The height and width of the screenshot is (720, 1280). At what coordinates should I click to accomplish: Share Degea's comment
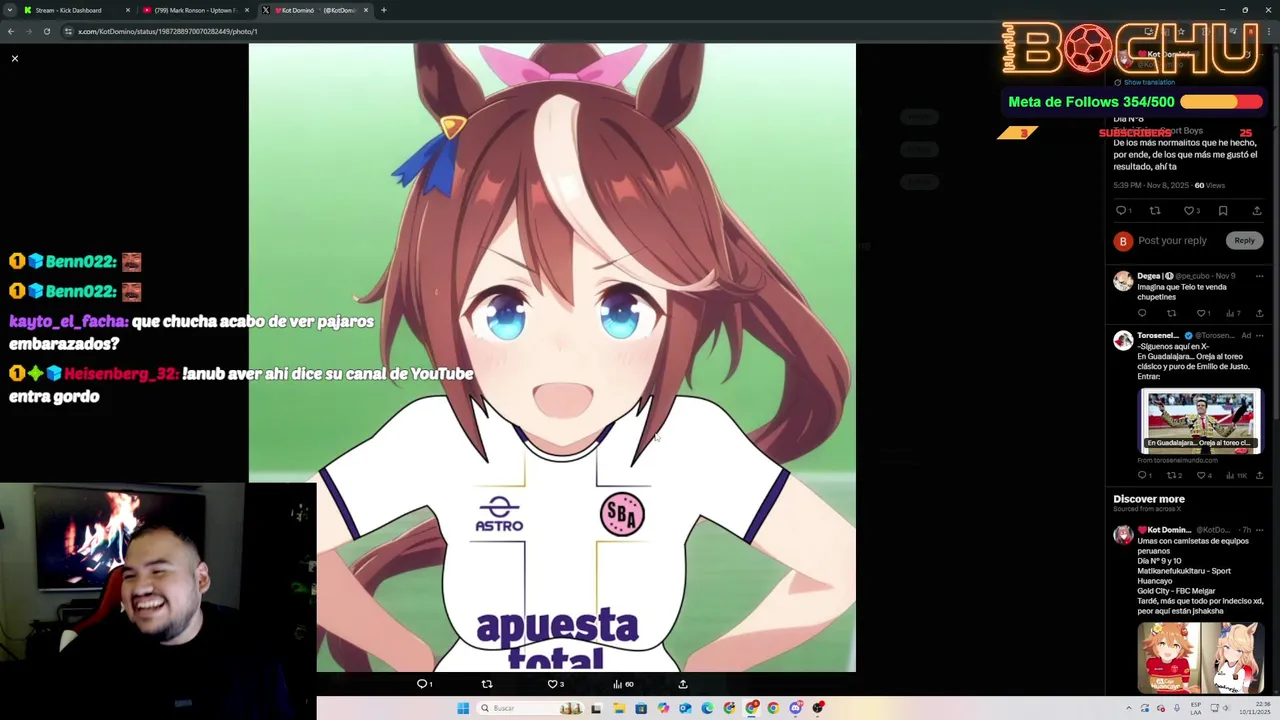[1259, 313]
